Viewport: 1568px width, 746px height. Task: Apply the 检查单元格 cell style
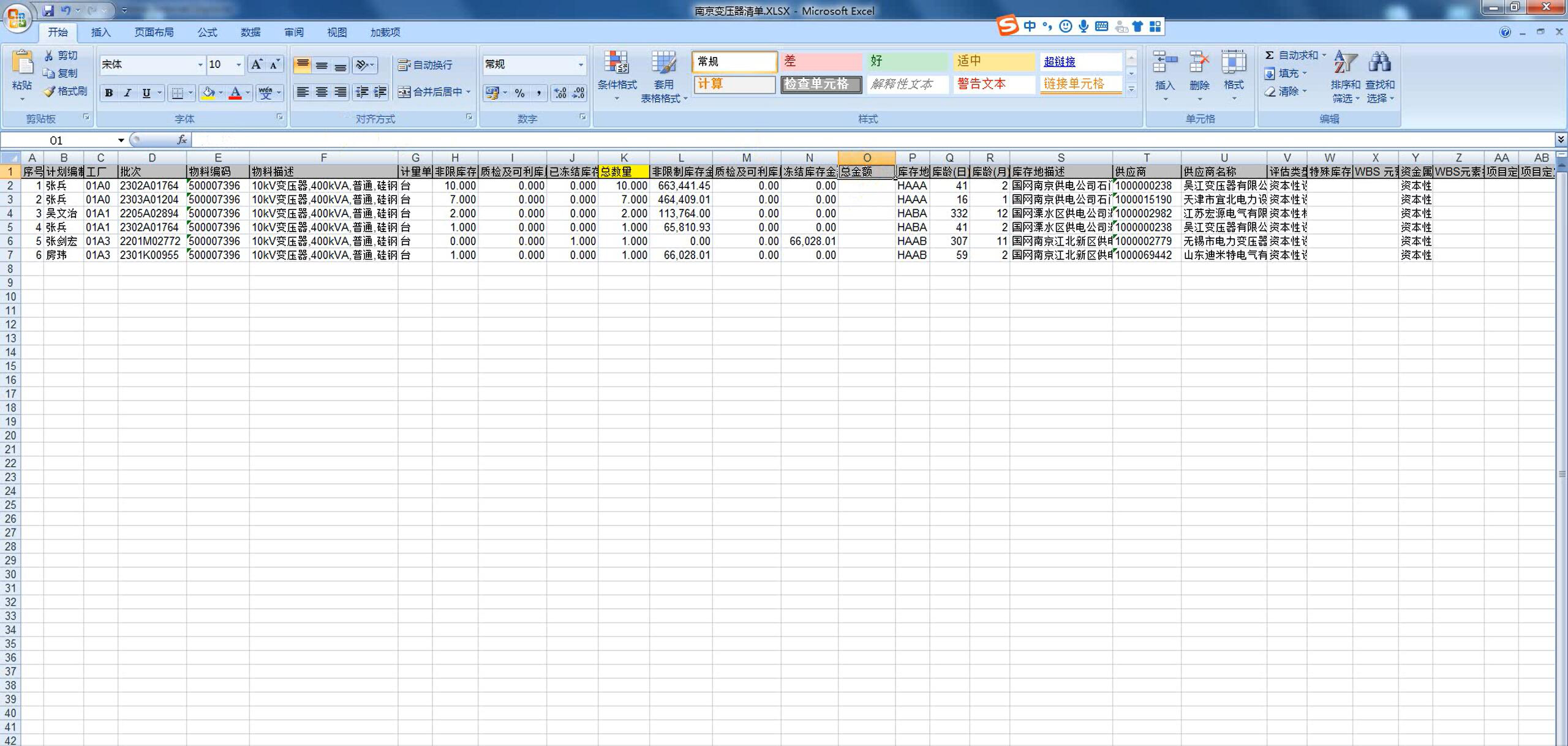coord(820,84)
